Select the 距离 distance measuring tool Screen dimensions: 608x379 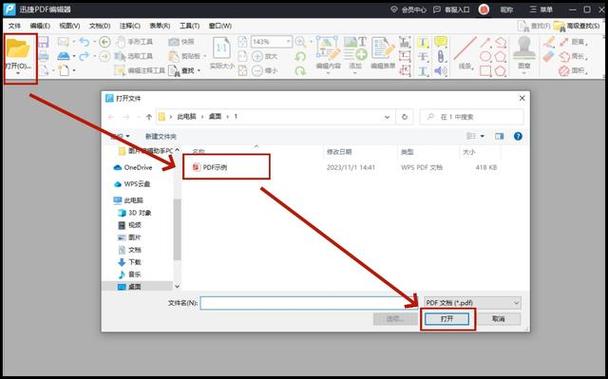coord(573,42)
